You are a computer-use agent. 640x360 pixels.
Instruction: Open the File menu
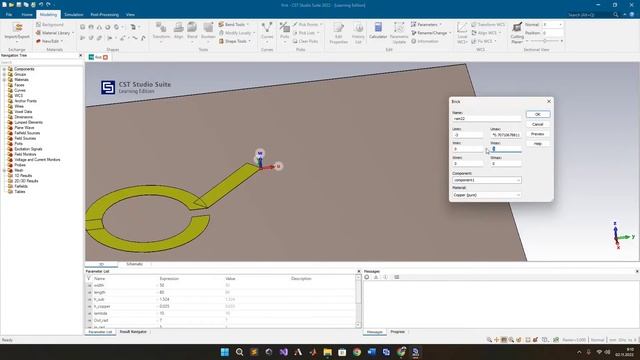point(9,15)
